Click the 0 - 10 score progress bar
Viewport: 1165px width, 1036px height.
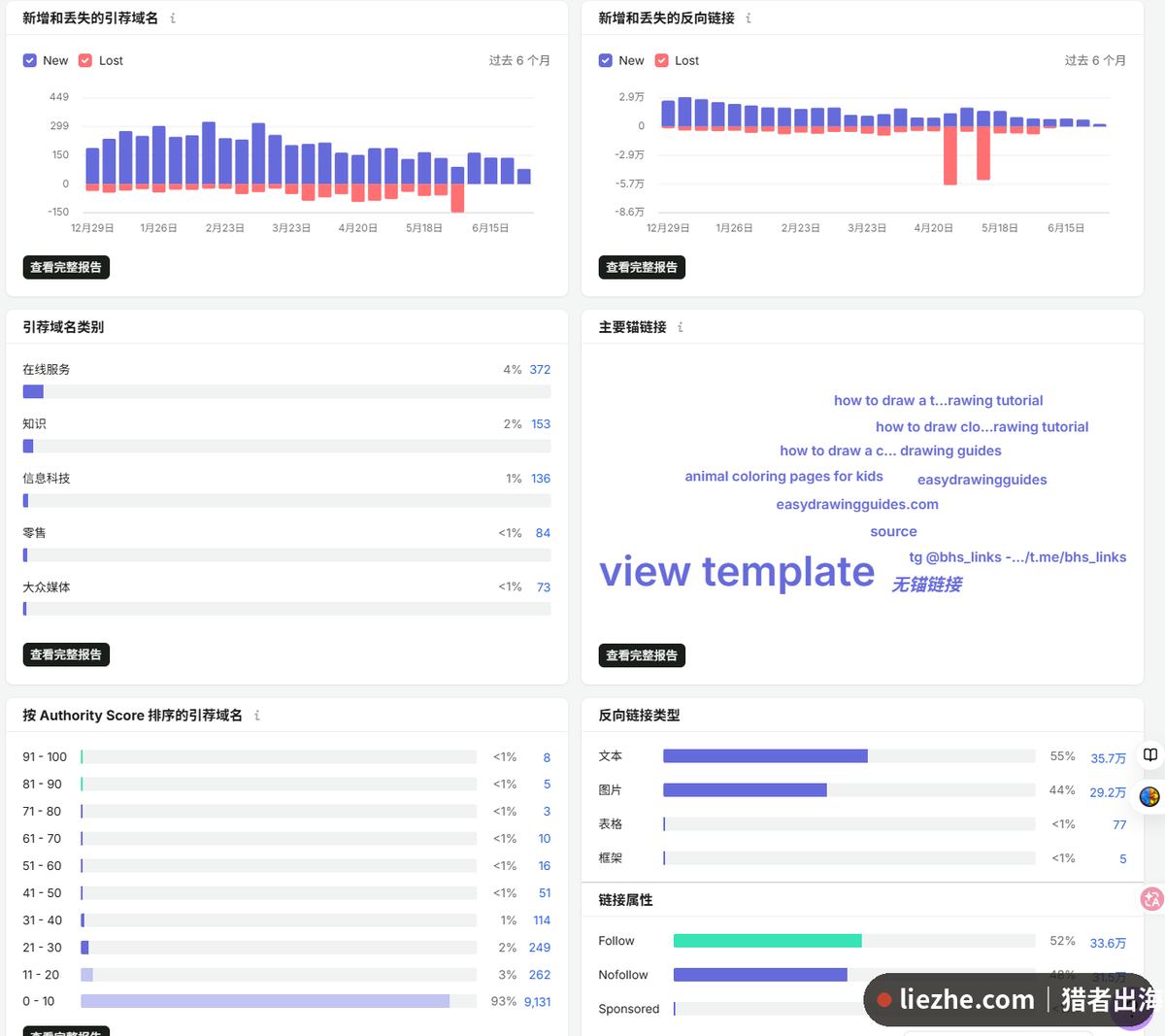point(279,1001)
